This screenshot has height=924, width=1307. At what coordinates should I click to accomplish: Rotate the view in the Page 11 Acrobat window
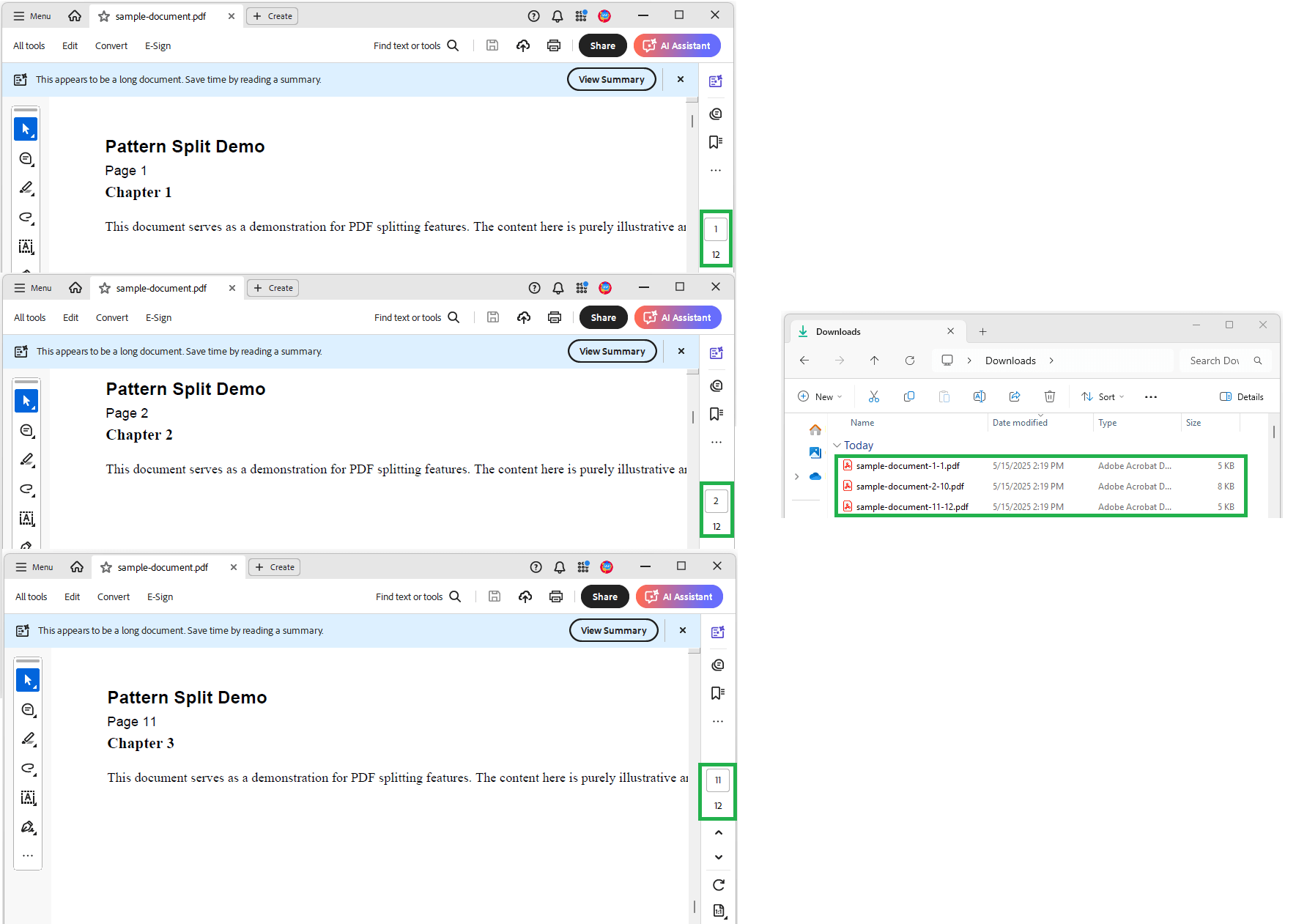(719, 885)
